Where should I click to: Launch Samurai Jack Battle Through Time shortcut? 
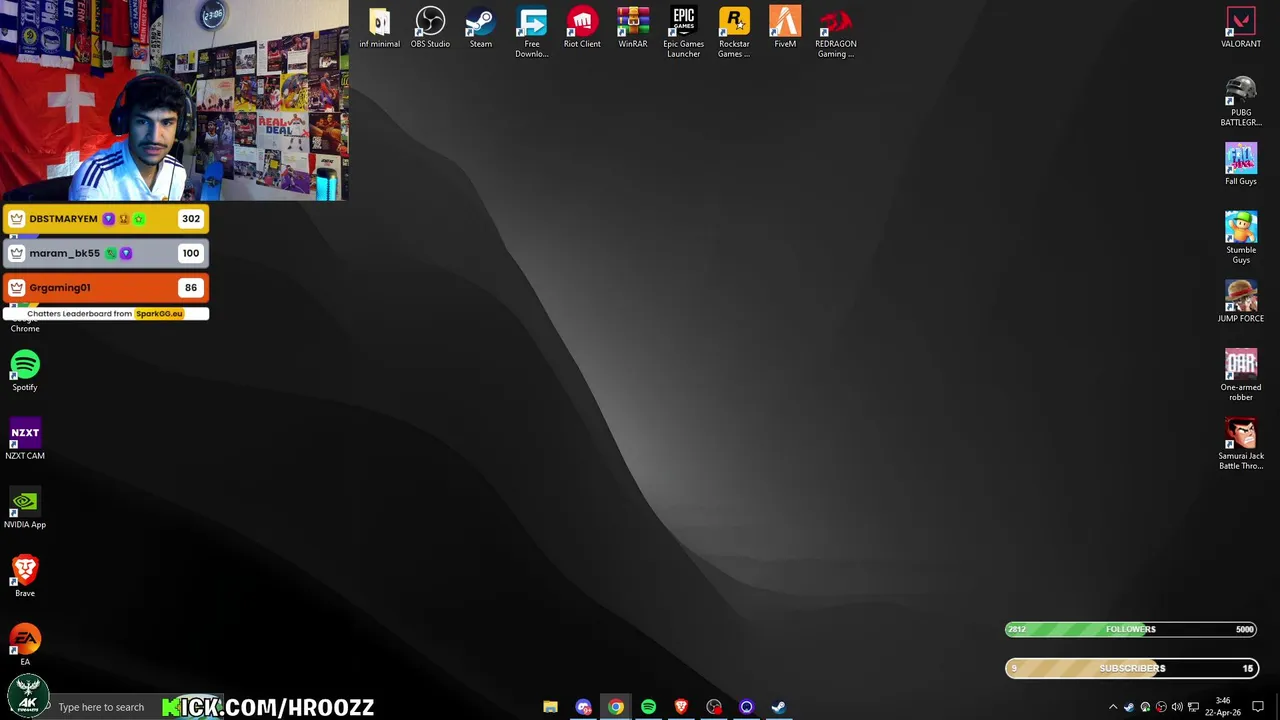(1241, 444)
